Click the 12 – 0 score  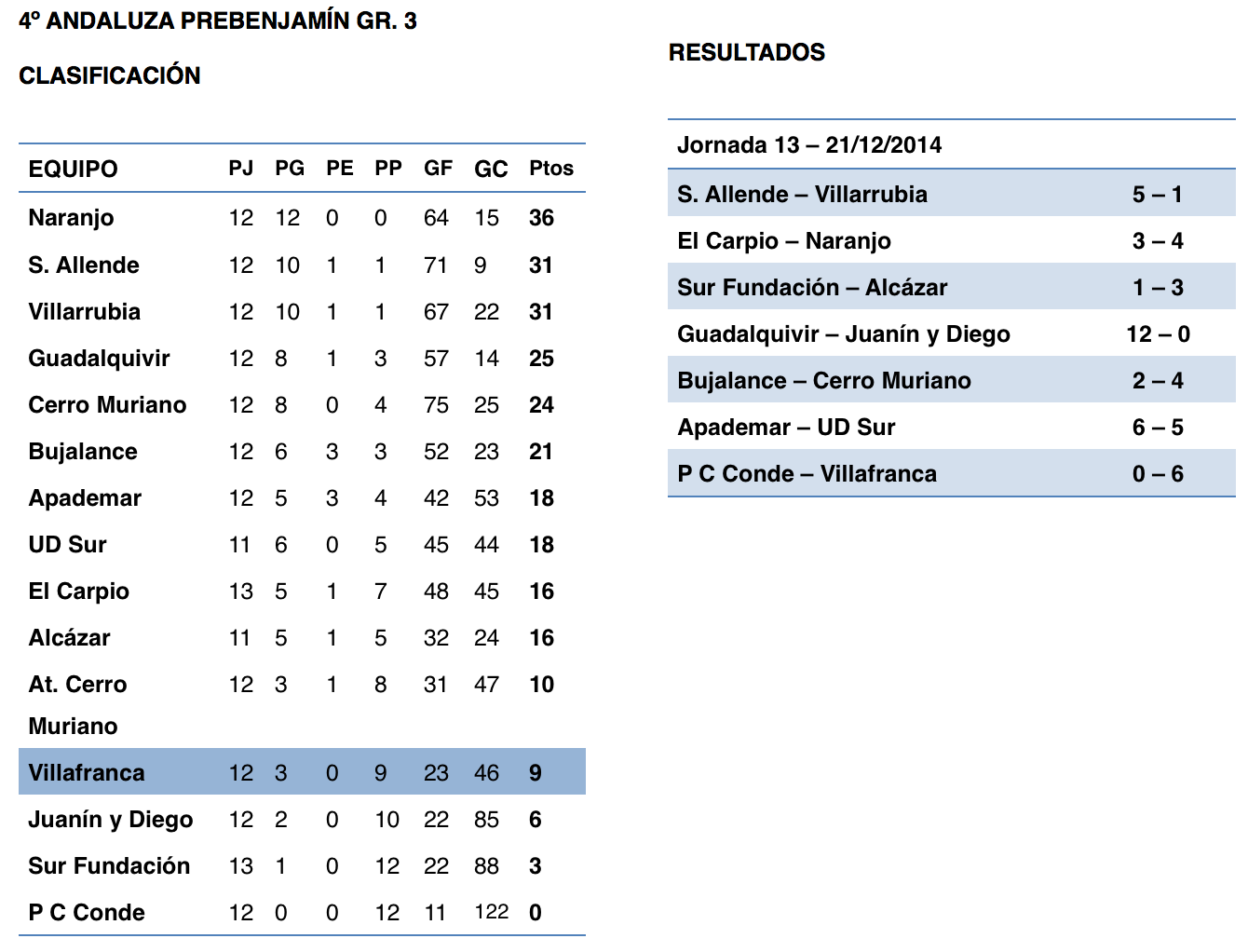tap(1158, 333)
